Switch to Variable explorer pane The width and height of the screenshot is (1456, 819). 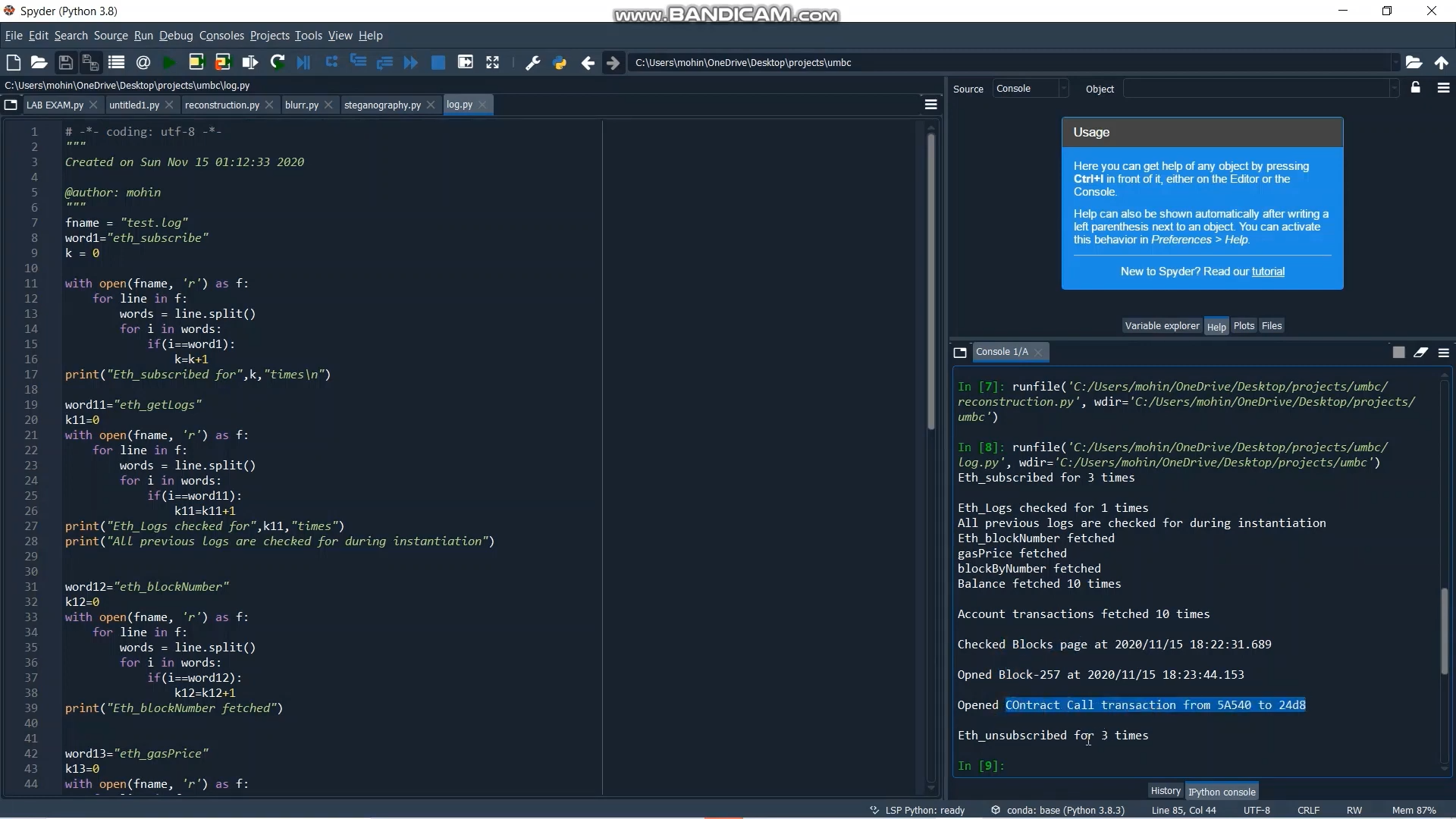tap(1162, 326)
